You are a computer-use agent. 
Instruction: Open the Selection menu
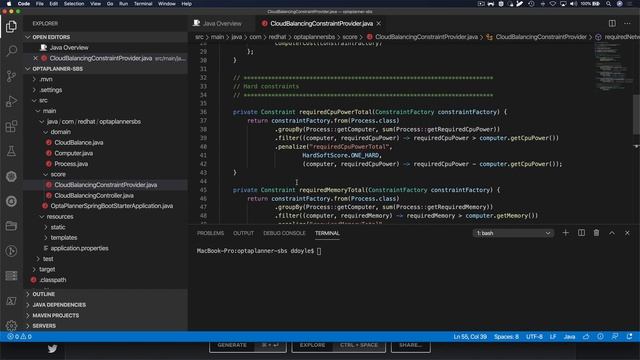74,4
